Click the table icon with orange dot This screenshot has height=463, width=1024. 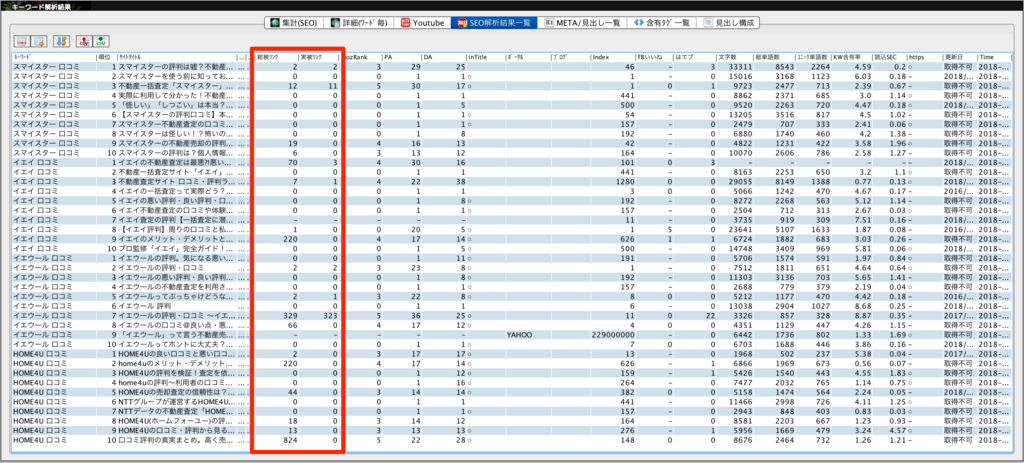[39, 41]
